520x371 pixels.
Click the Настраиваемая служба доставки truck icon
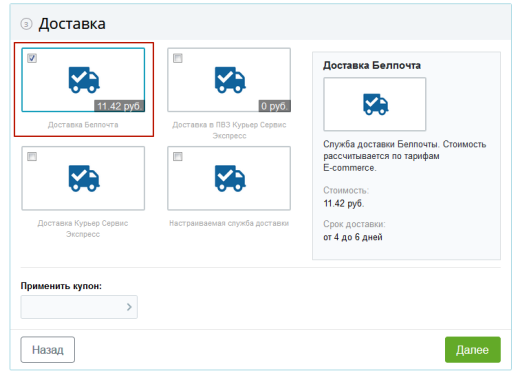tap(230, 178)
